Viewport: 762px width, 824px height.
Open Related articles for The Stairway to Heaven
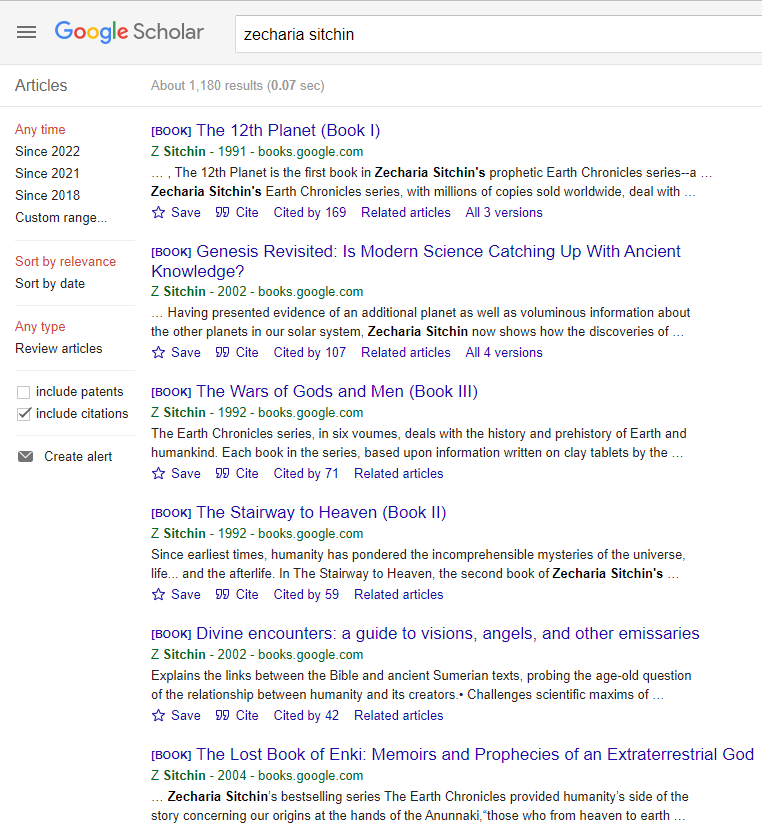click(x=399, y=594)
